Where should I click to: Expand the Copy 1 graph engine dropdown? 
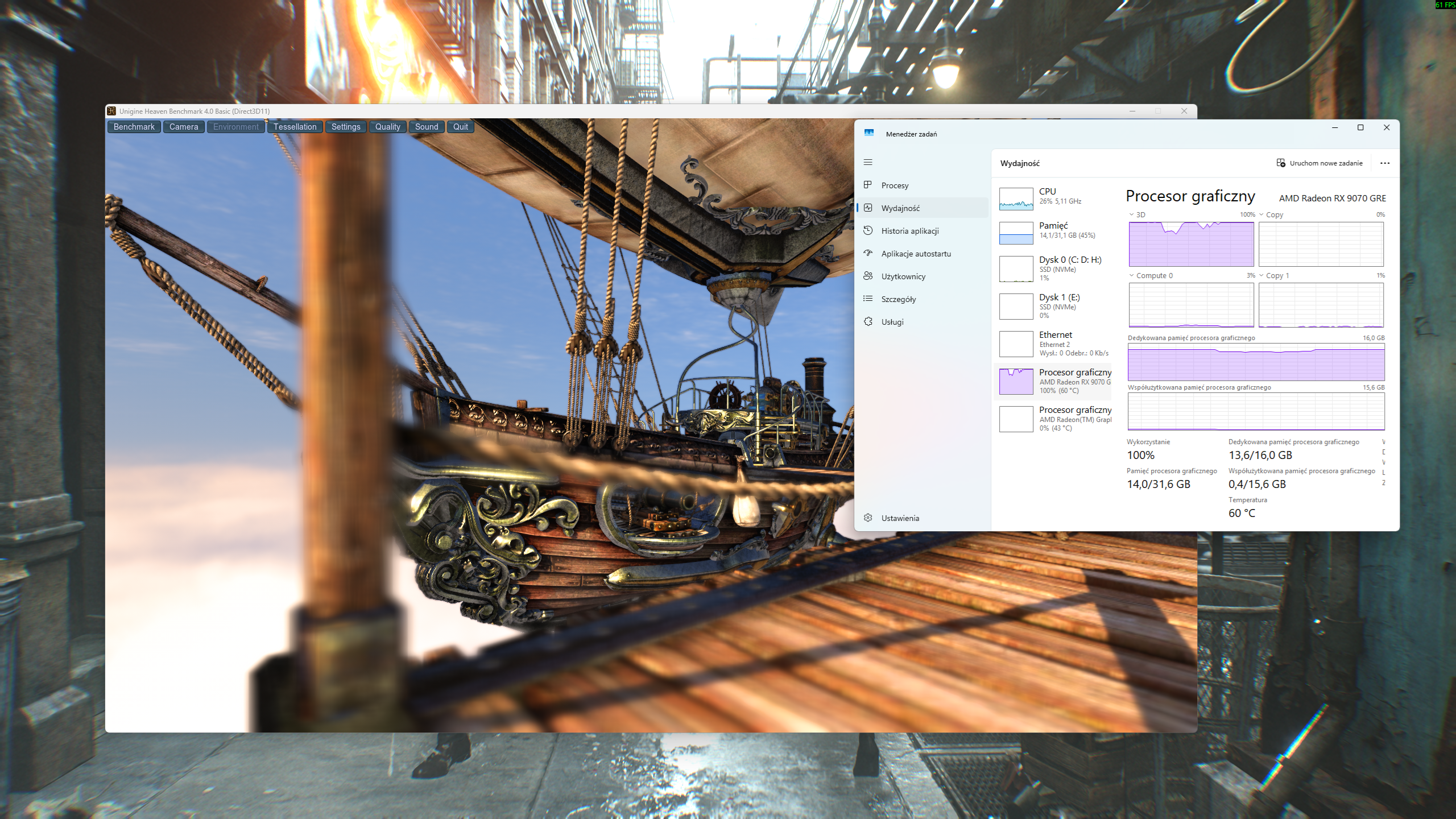tap(1261, 275)
